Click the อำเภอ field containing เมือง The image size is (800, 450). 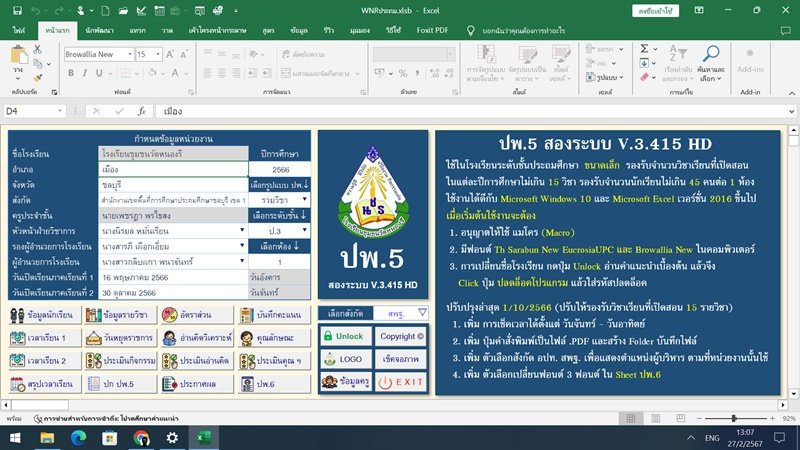(174, 170)
